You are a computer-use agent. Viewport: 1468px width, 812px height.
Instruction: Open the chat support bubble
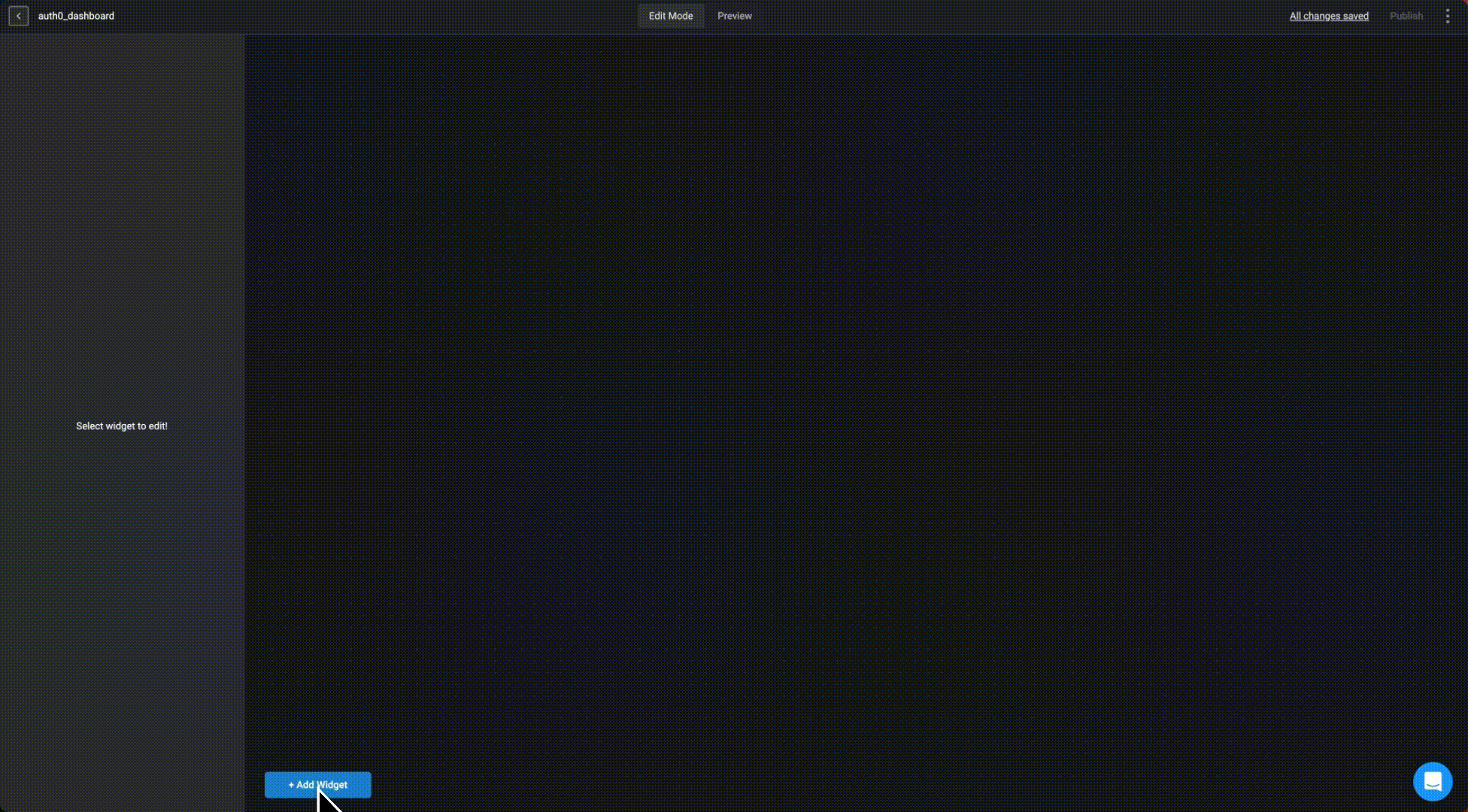pos(1432,782)
